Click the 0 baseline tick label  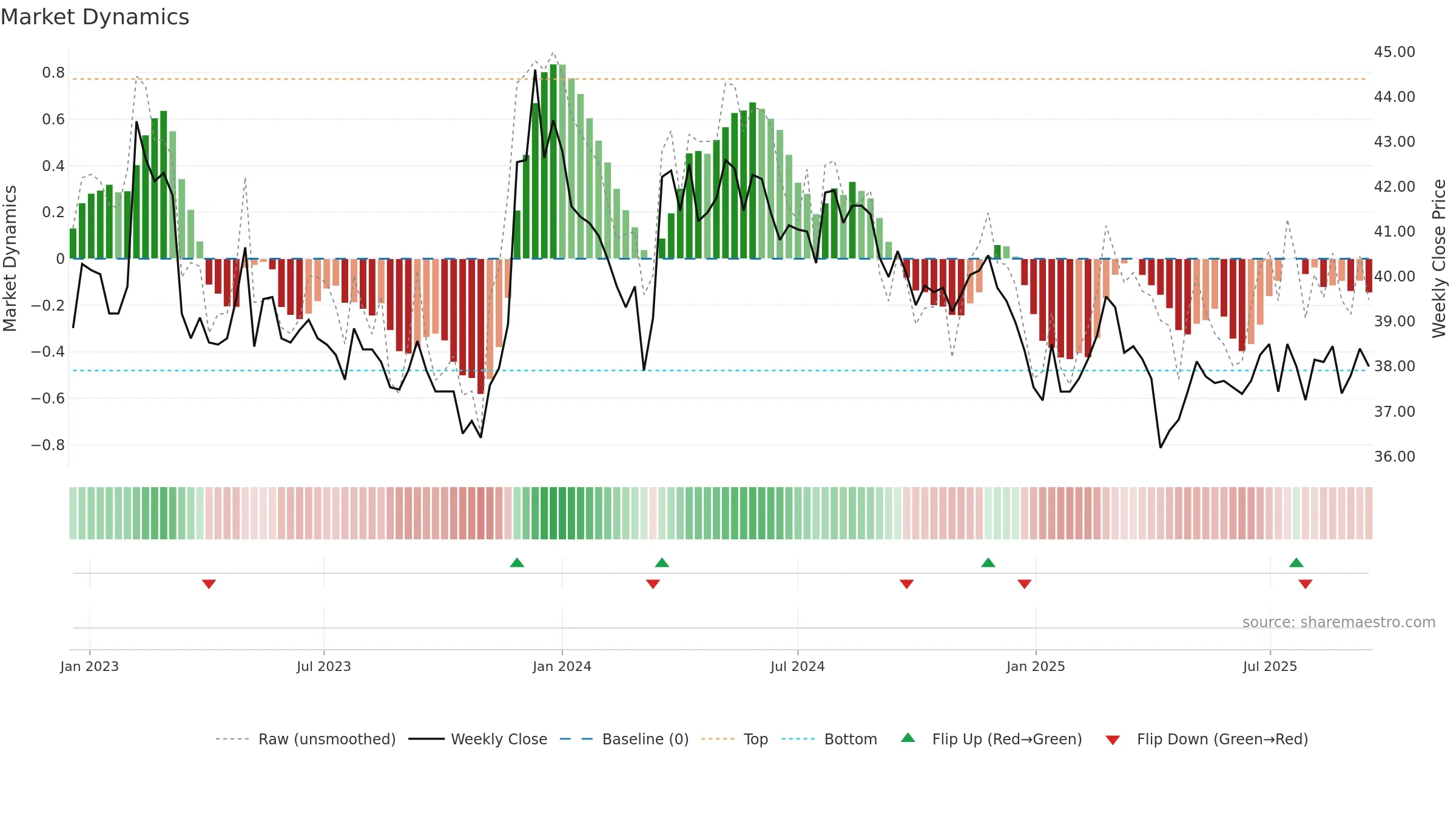(60, 259)
